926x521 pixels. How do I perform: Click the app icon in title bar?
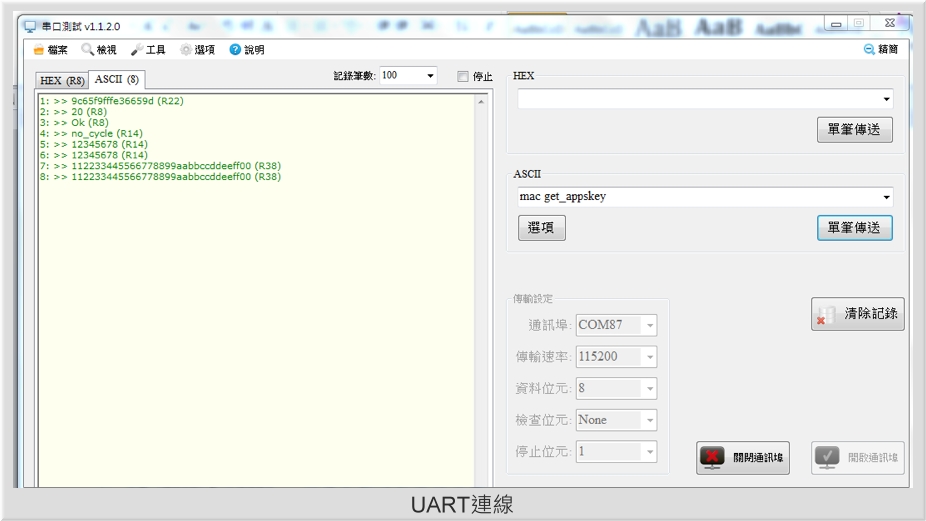pos(29,26)
